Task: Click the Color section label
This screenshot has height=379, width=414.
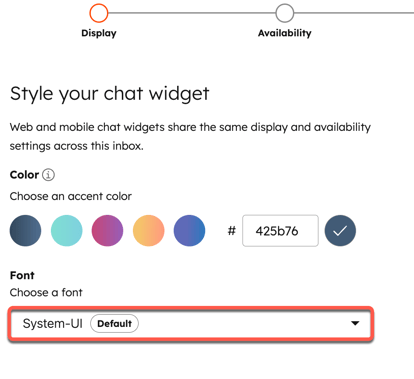Action: (x=24, y=175)
